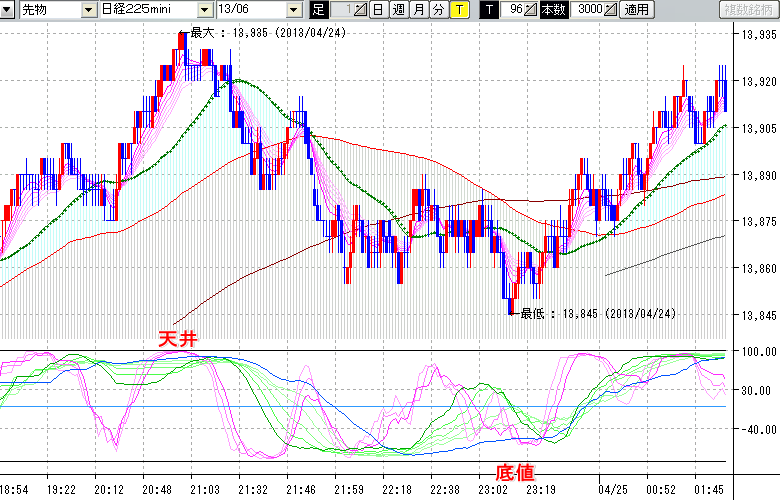The width and height of the screenshot is (780, 500).
Task: Switch to daily bars with 日 button
Action: tap(377, 10)
